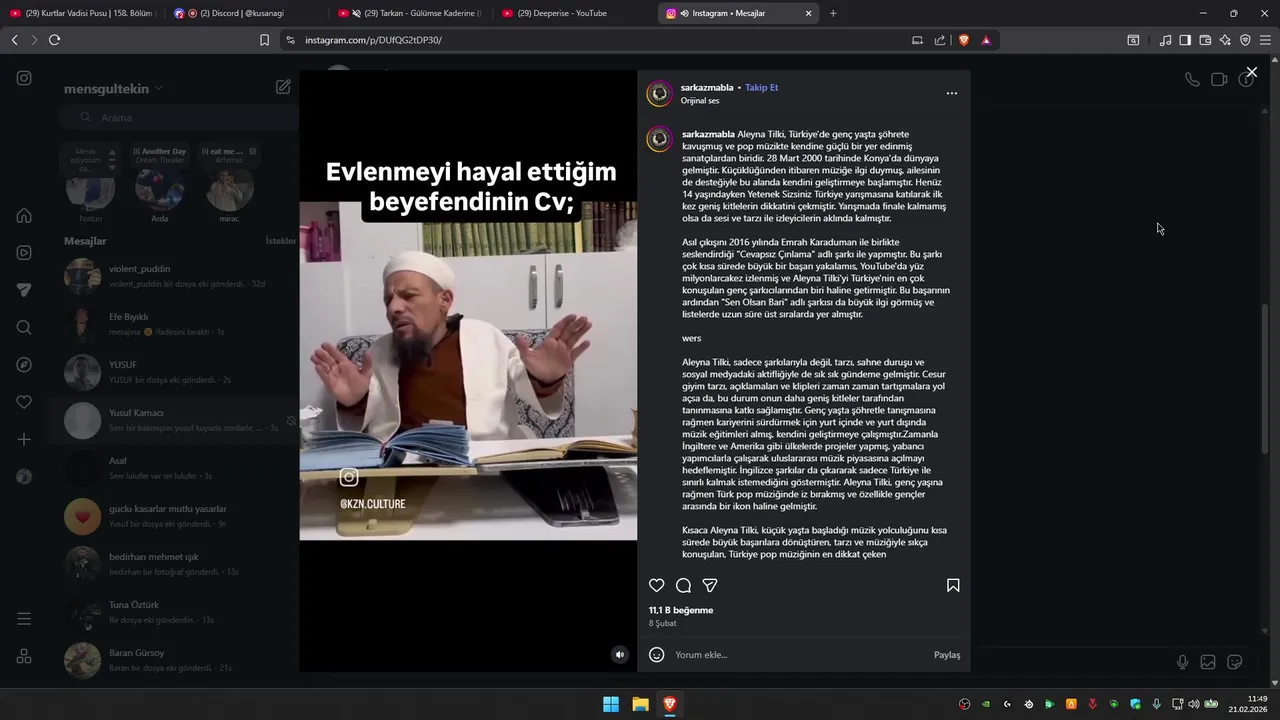Viewport: 1280px width, 720px height.
Task: Toggle the Brave sidebar panel
Action: (1185, 40)
